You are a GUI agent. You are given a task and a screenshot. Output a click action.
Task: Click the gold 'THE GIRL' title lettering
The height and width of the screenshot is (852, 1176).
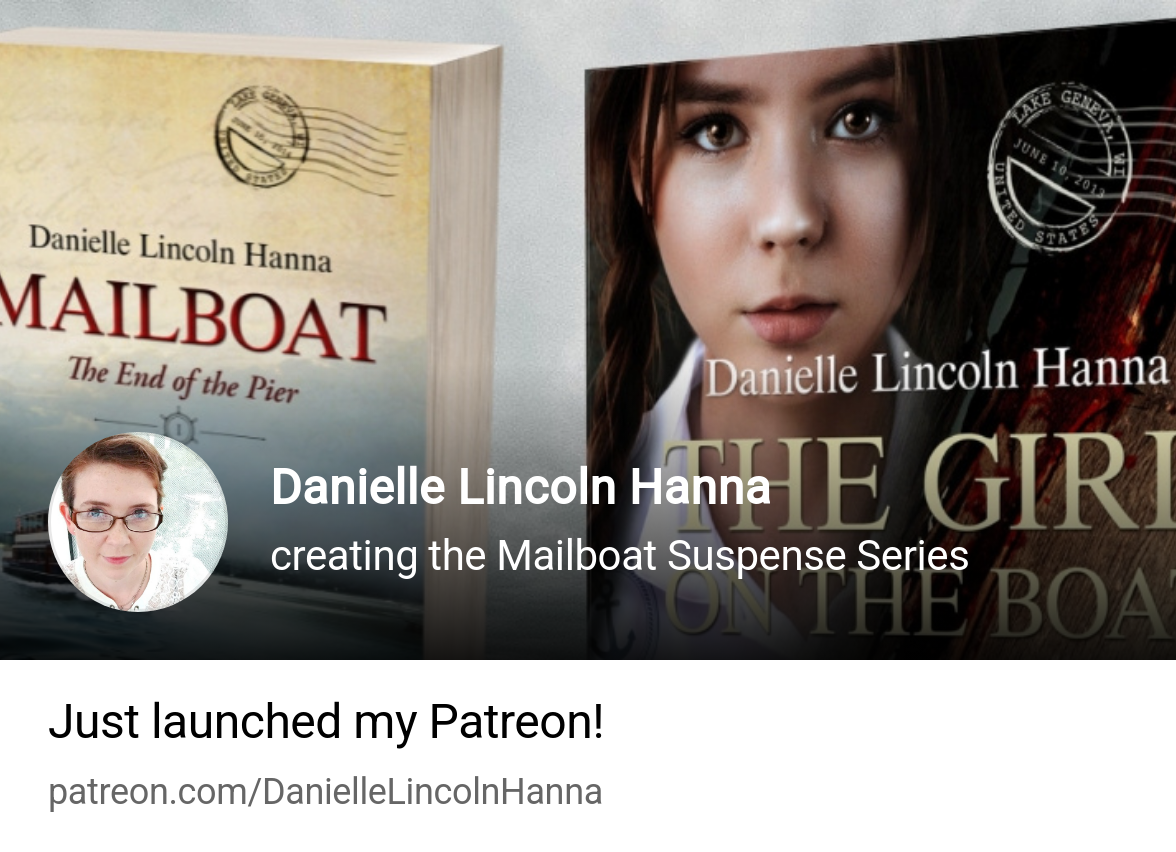pyautogui.click(x=920, y=486)
